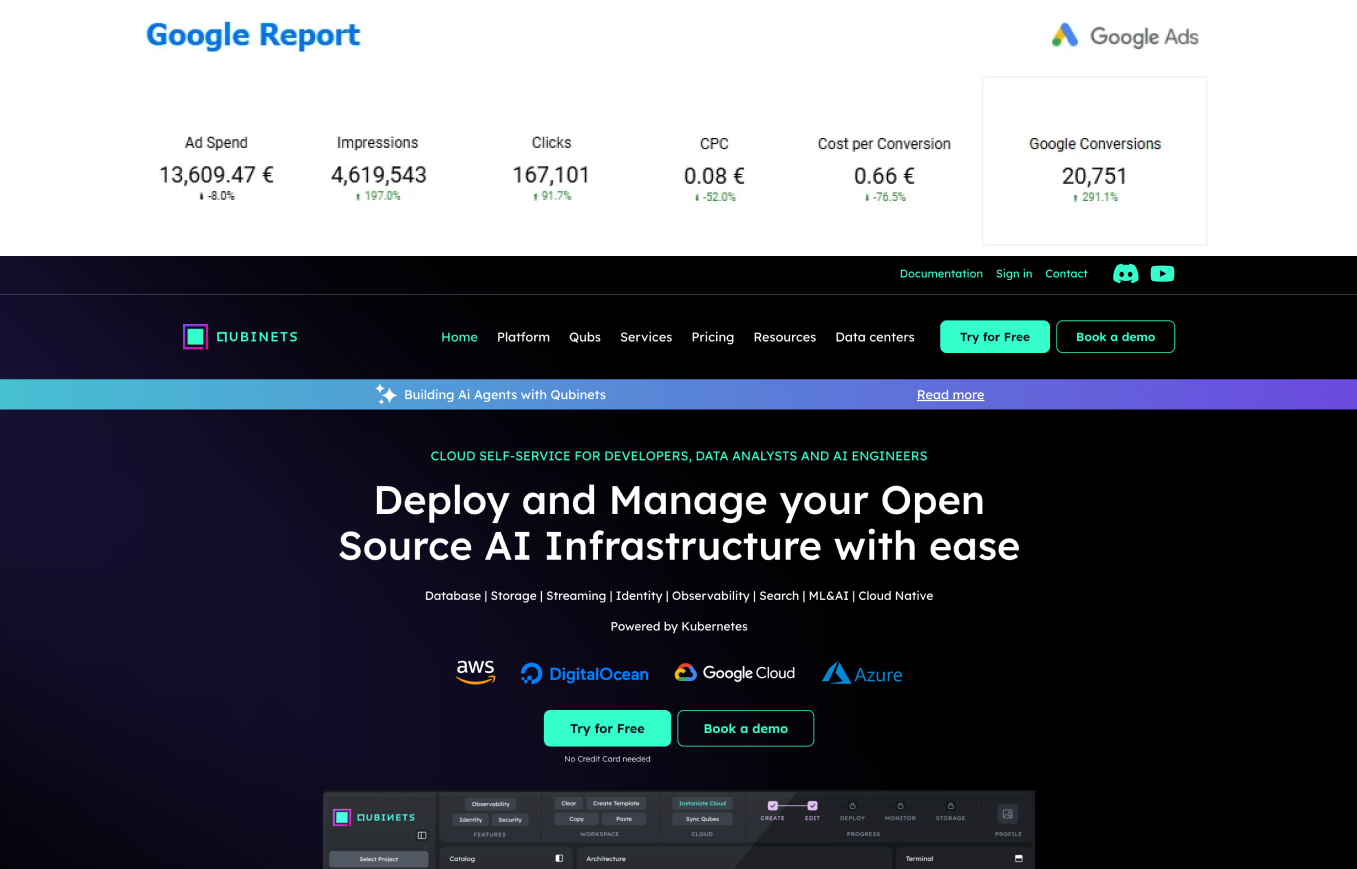This screenshot has height=869, width=1357.
Task: Click the Google Ads logo
Action: pyautogui.click(x=1125, y=36)
